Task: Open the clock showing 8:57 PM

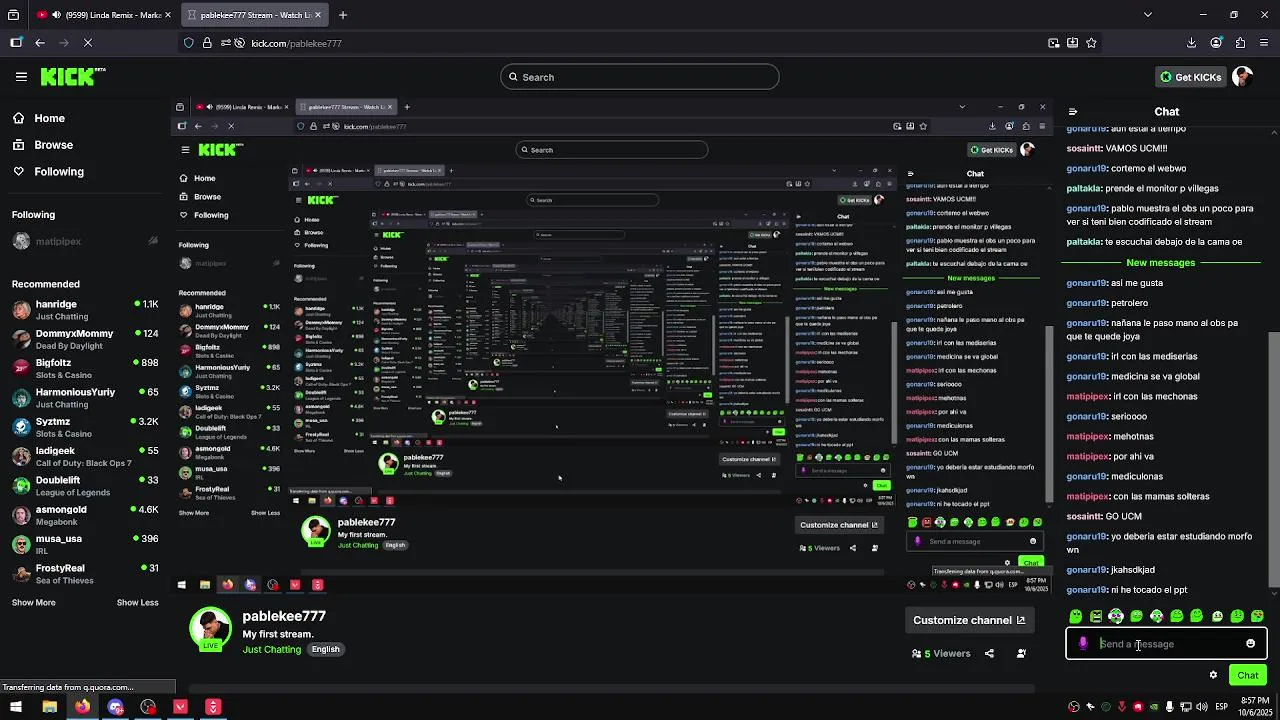Action: [1255, 707]
